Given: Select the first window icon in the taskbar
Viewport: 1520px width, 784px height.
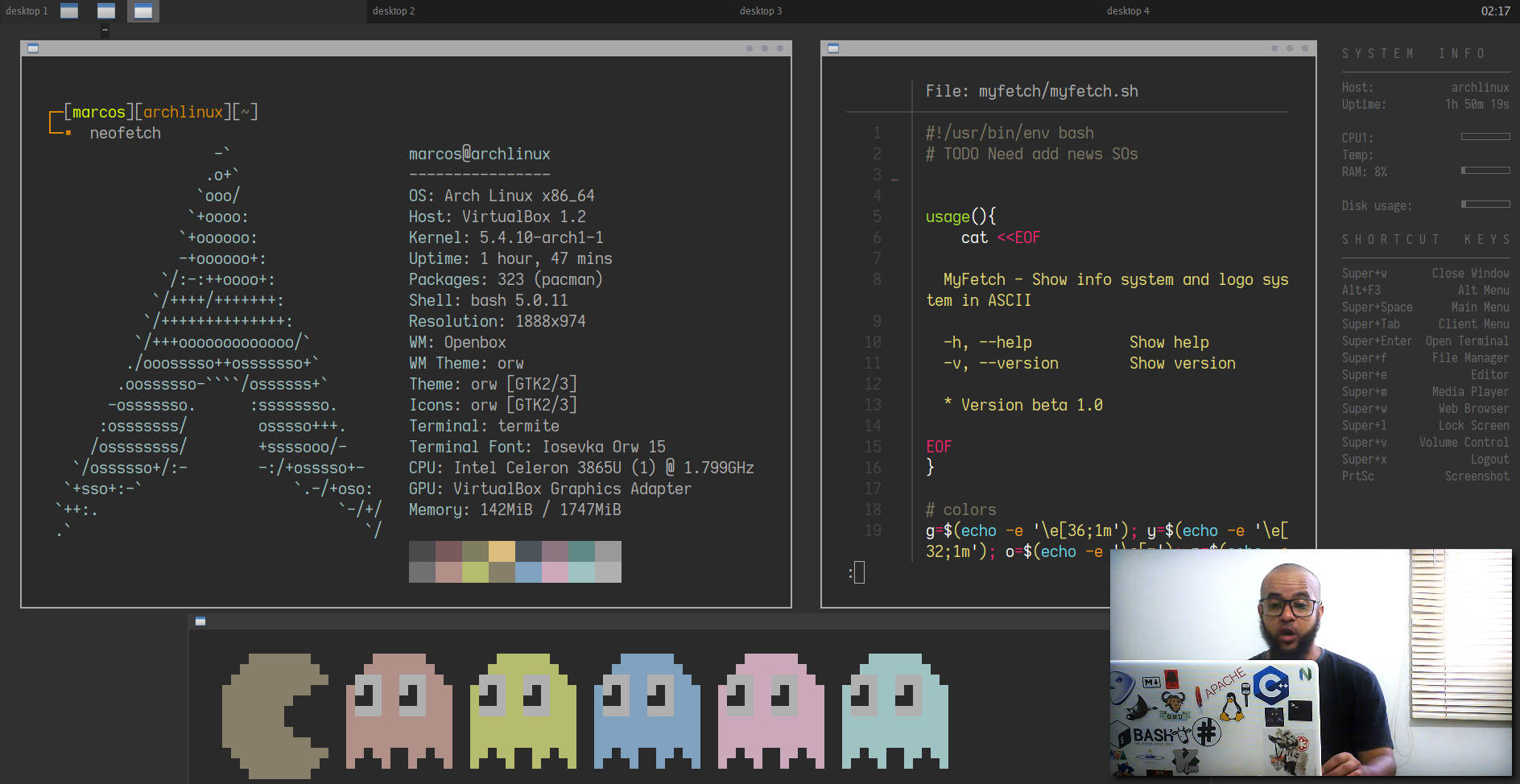Looking at the screenshot, I should click(69, 10).
